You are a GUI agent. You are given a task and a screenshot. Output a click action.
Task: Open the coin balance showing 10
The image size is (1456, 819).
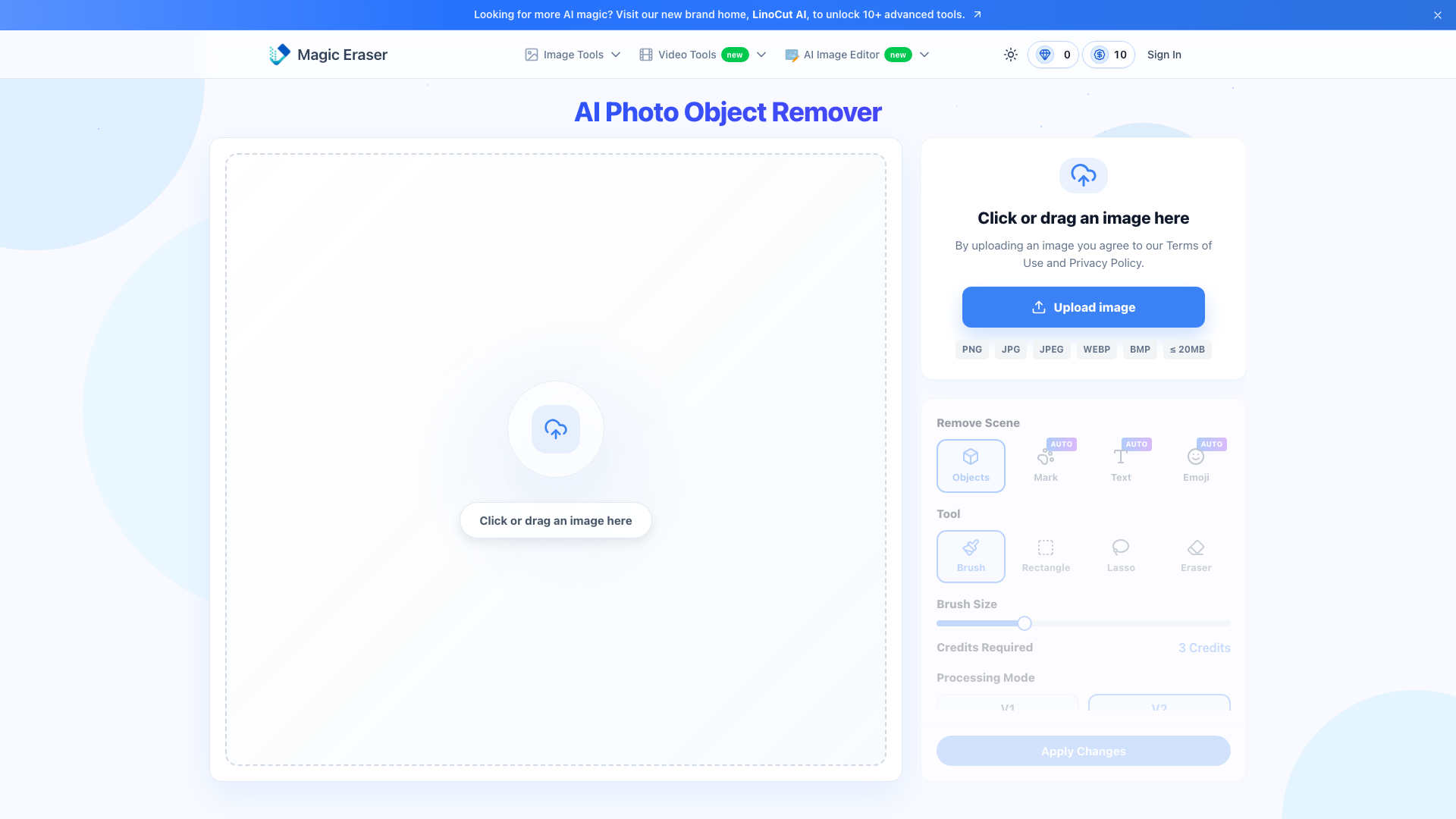[x=1109, y=55]
